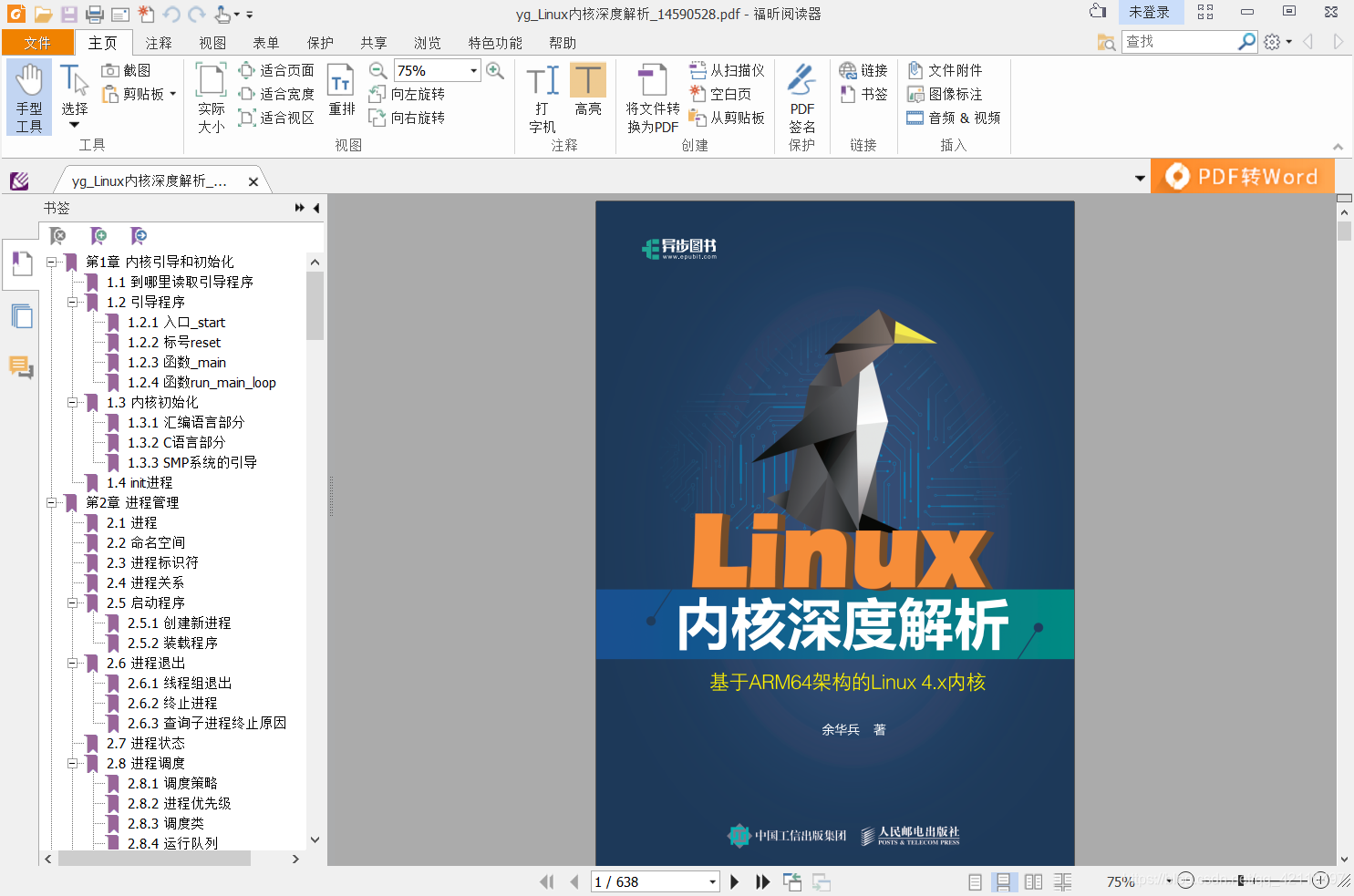This screenshot has width=1354, height=896.
Task: Switch to continuous page view mode
Action: pyautogui.click(x=1003, y=881)
